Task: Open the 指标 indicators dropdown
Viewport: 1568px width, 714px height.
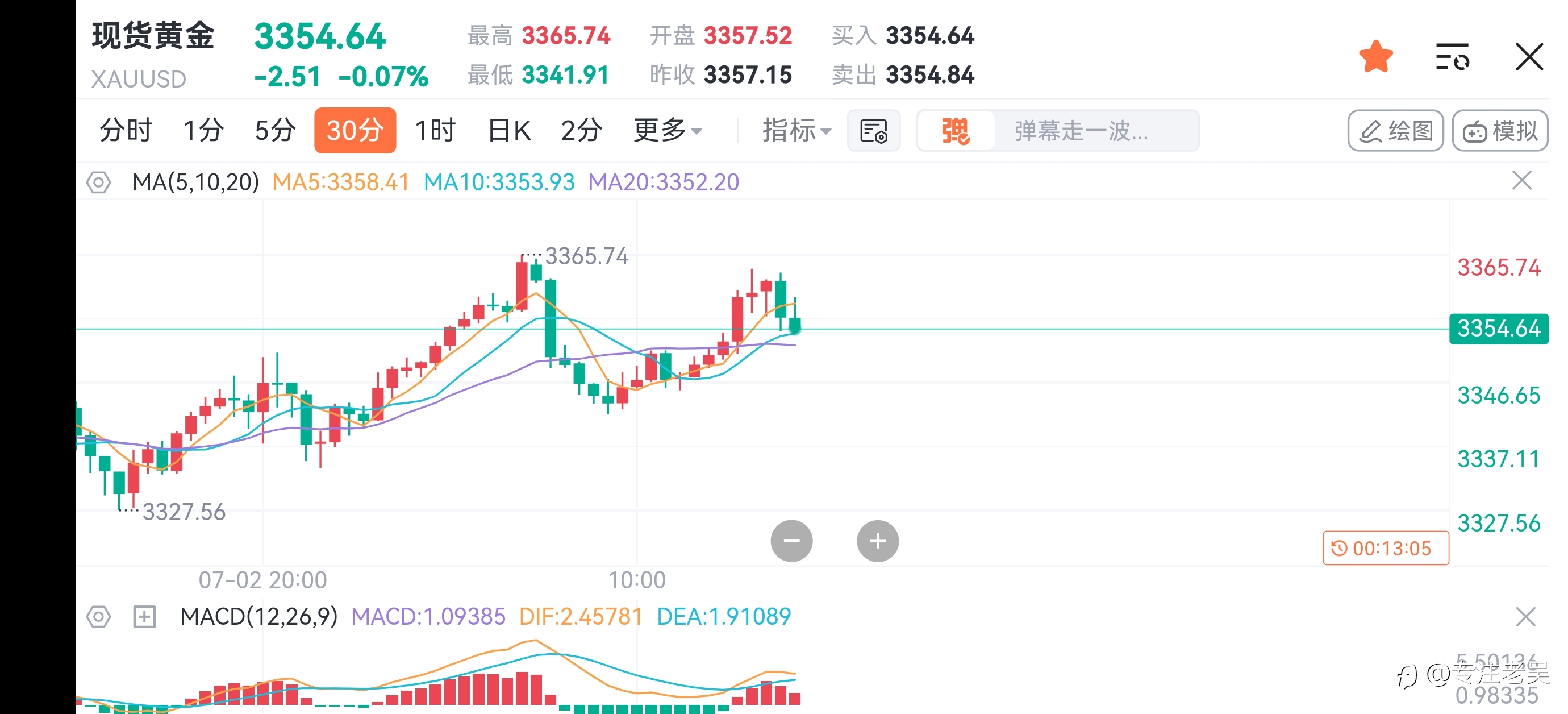Action: click(x=796, y=130)
